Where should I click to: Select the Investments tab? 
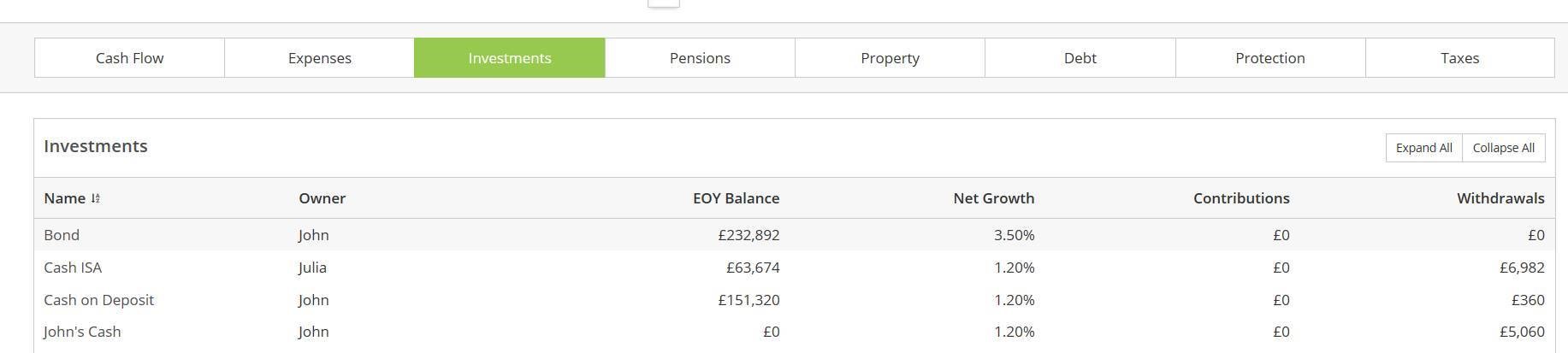click(509, 58)
